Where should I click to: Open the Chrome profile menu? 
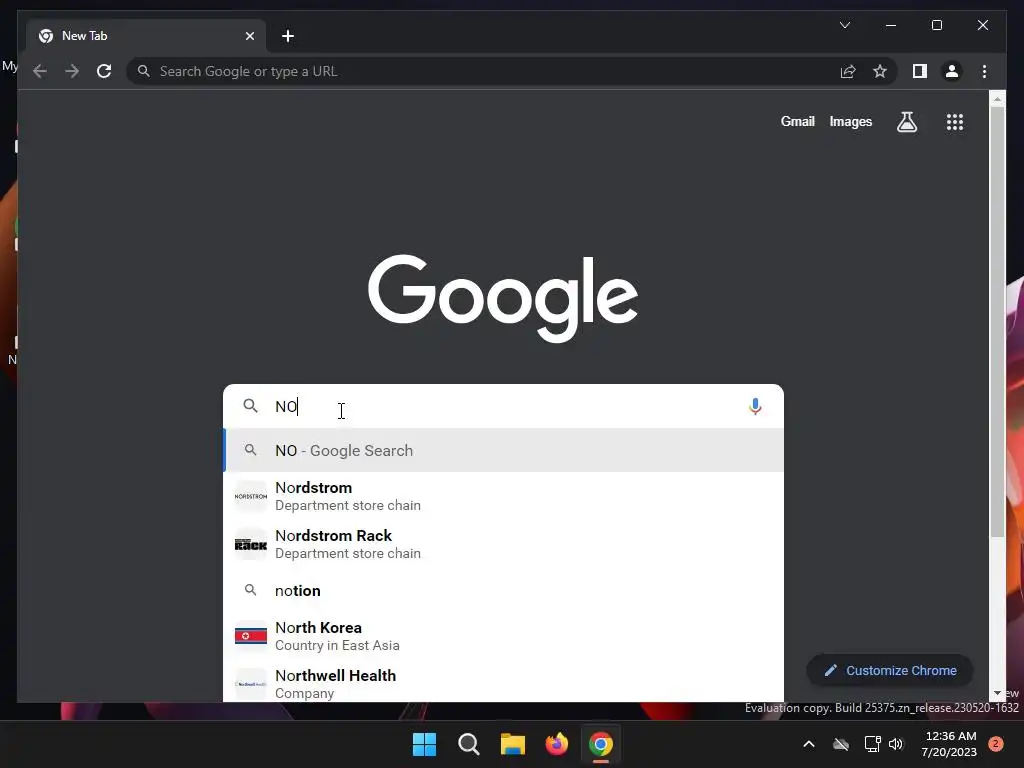click(952, 71)
